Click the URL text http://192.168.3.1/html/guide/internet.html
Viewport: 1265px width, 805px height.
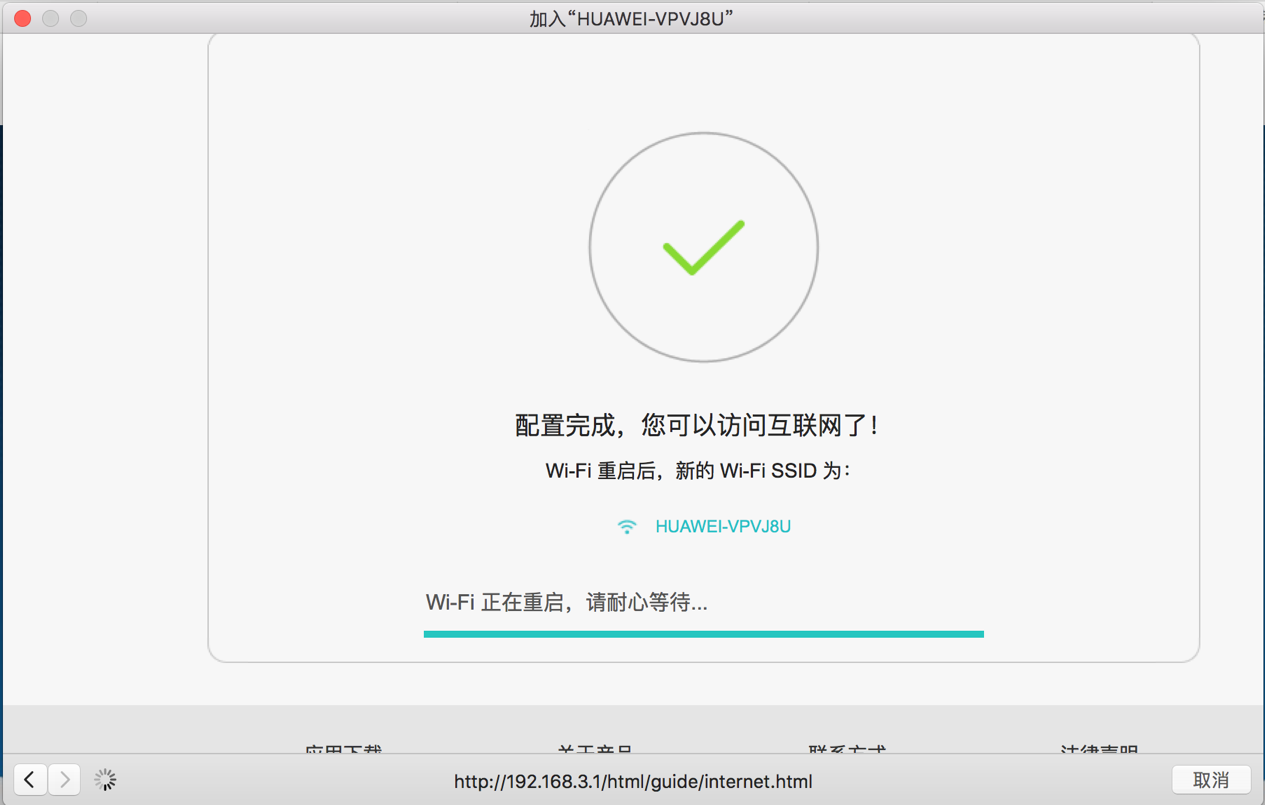tap(633, 781)
